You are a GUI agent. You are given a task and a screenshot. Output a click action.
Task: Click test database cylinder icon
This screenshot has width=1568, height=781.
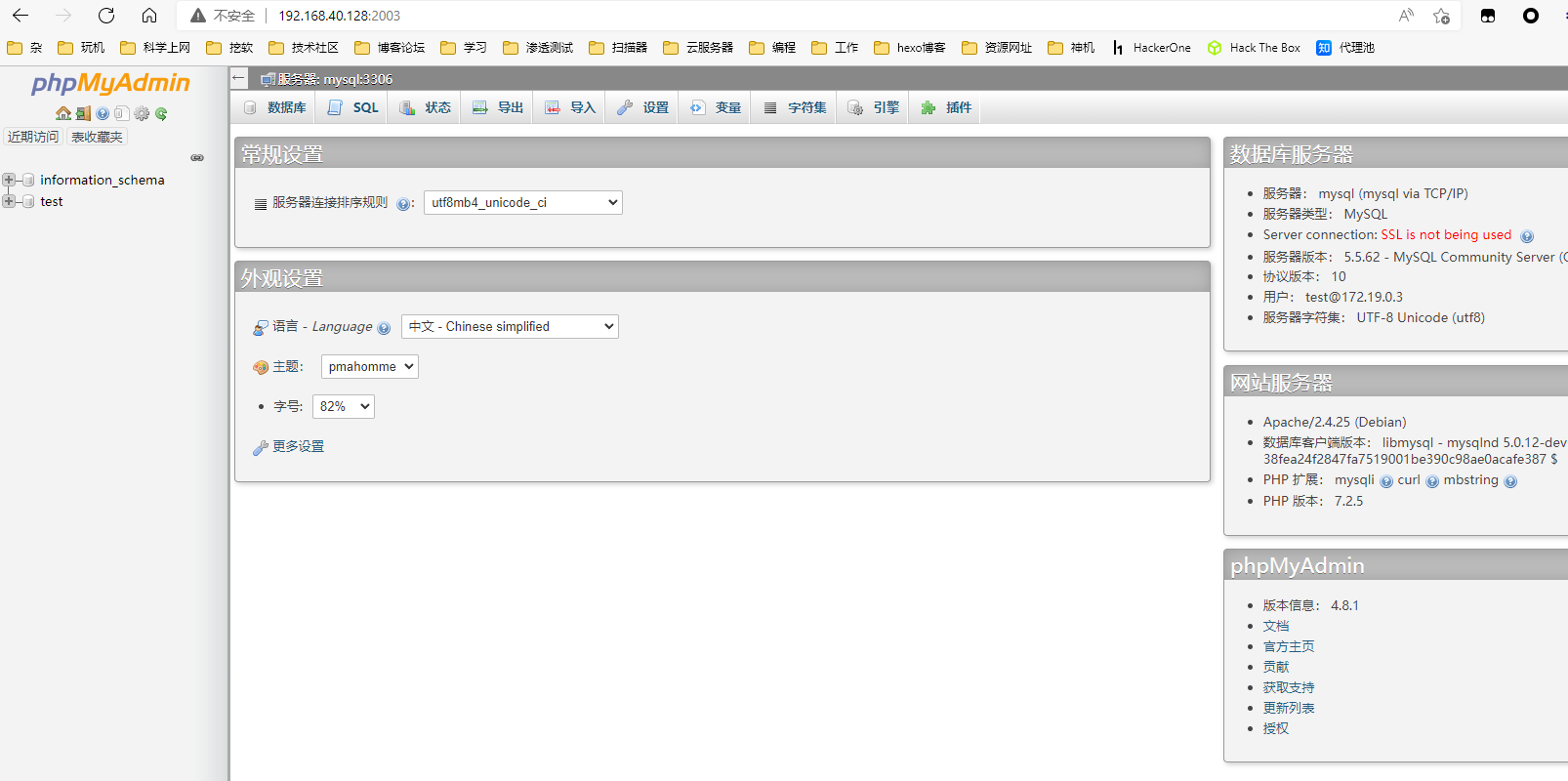(x=28, y=201)
